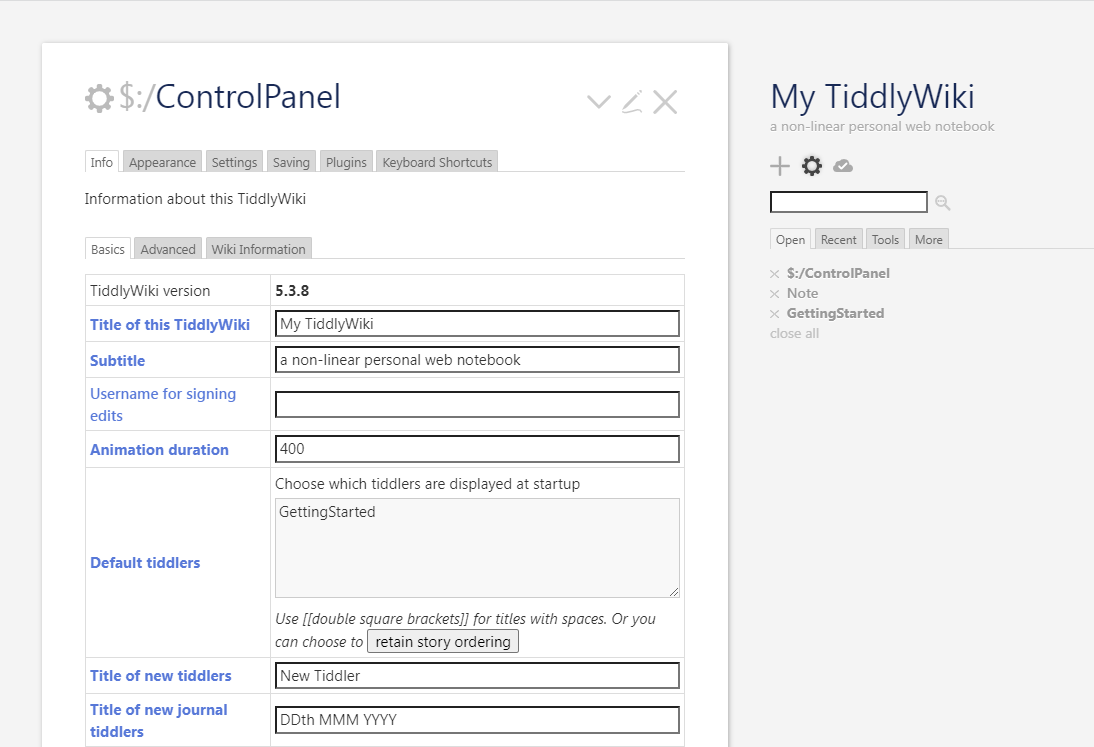Select the Wiki Information sub-tab
The width and height of the screenshot is (1094, 747).
pos(258,249)
